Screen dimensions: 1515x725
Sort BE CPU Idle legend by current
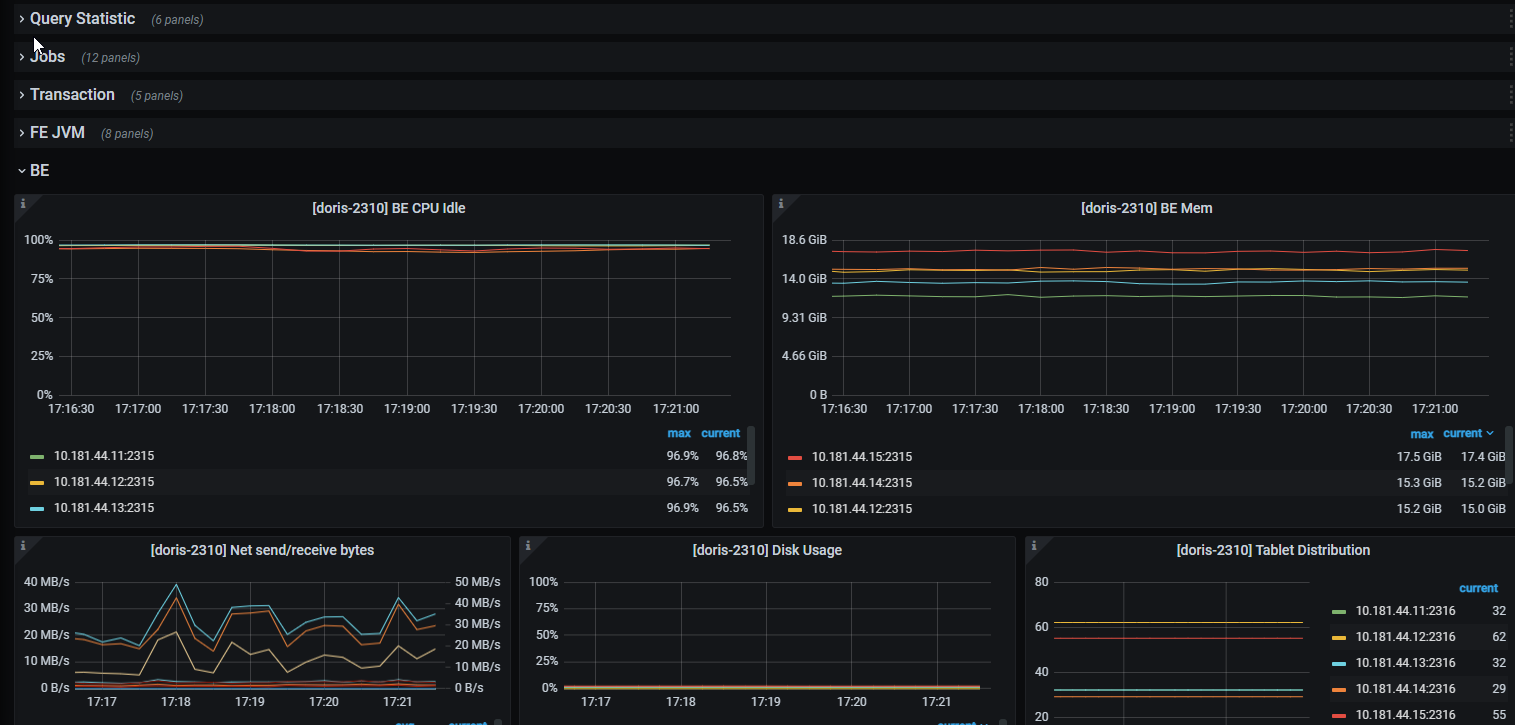(720, 433)
